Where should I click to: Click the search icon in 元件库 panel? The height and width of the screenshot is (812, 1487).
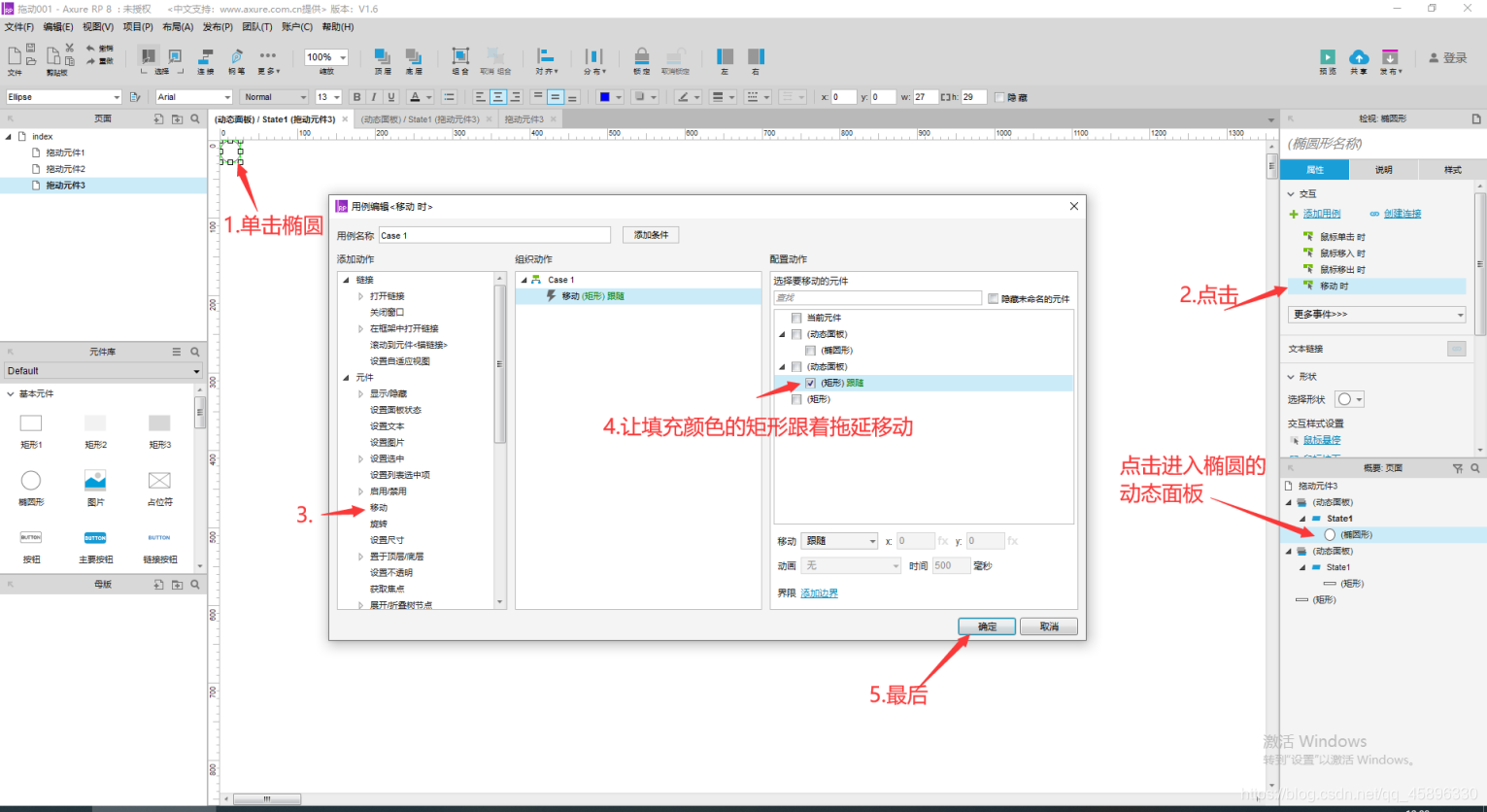coord(195,352)
